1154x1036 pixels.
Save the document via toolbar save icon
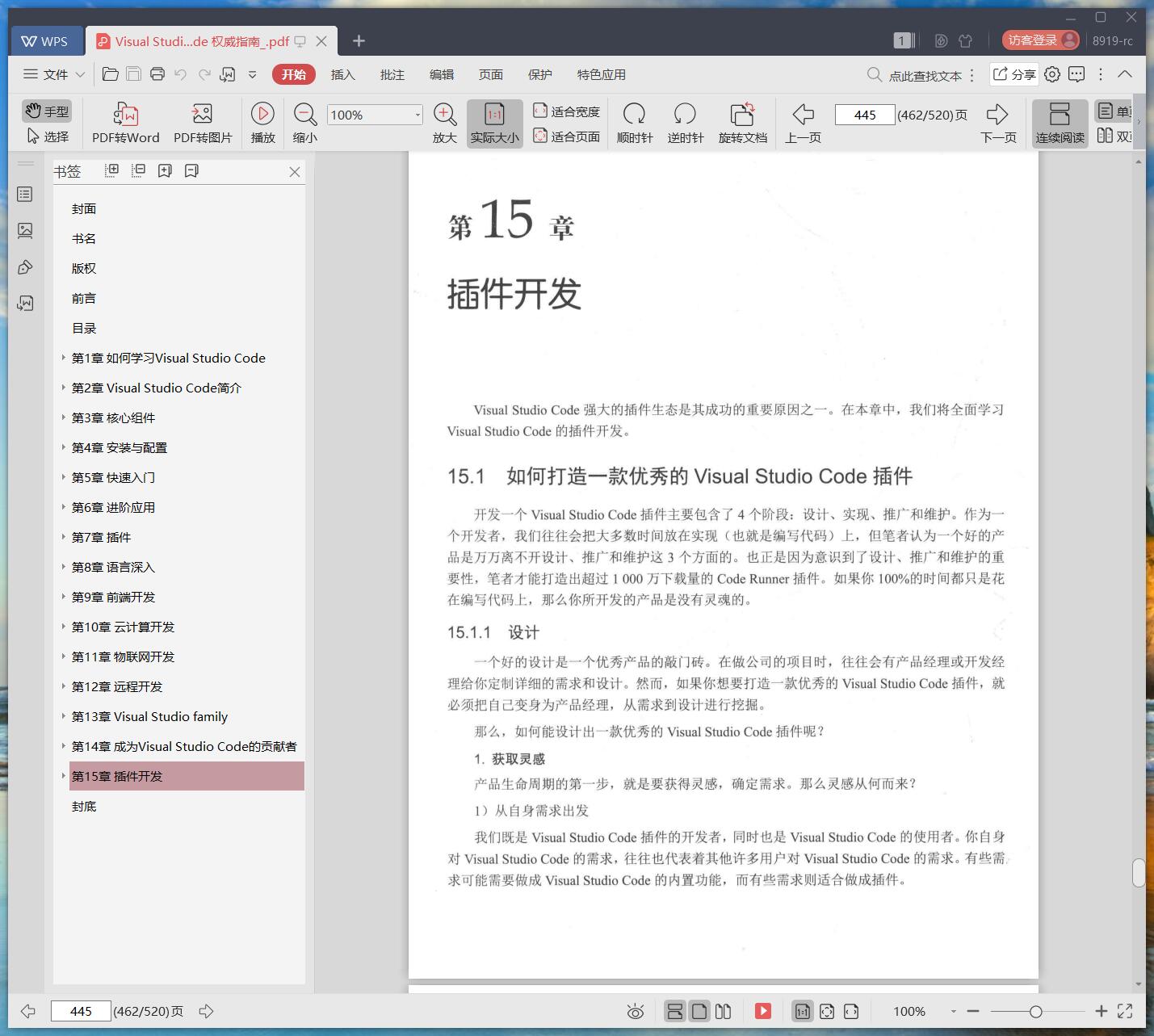click(134, 74)
